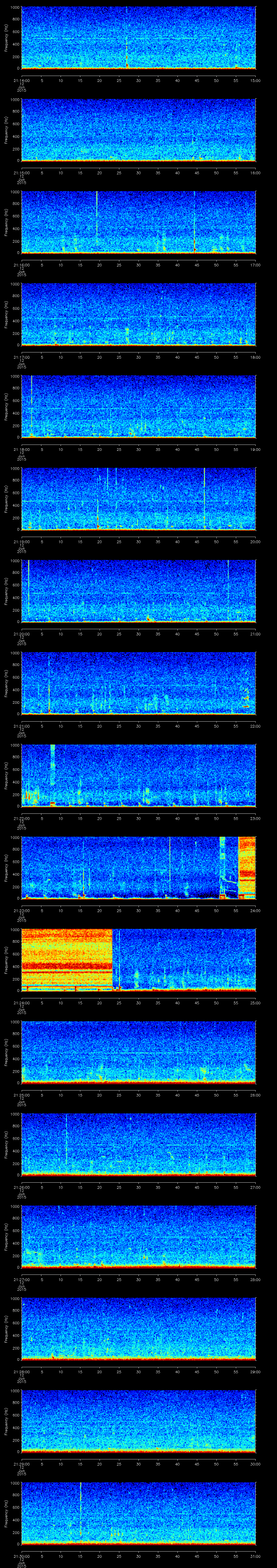Open the spectrogram panel starting at 21:26:00
Image resolution: width=277 pixels, height=1568 pixels.
[x=138, y=1144]
